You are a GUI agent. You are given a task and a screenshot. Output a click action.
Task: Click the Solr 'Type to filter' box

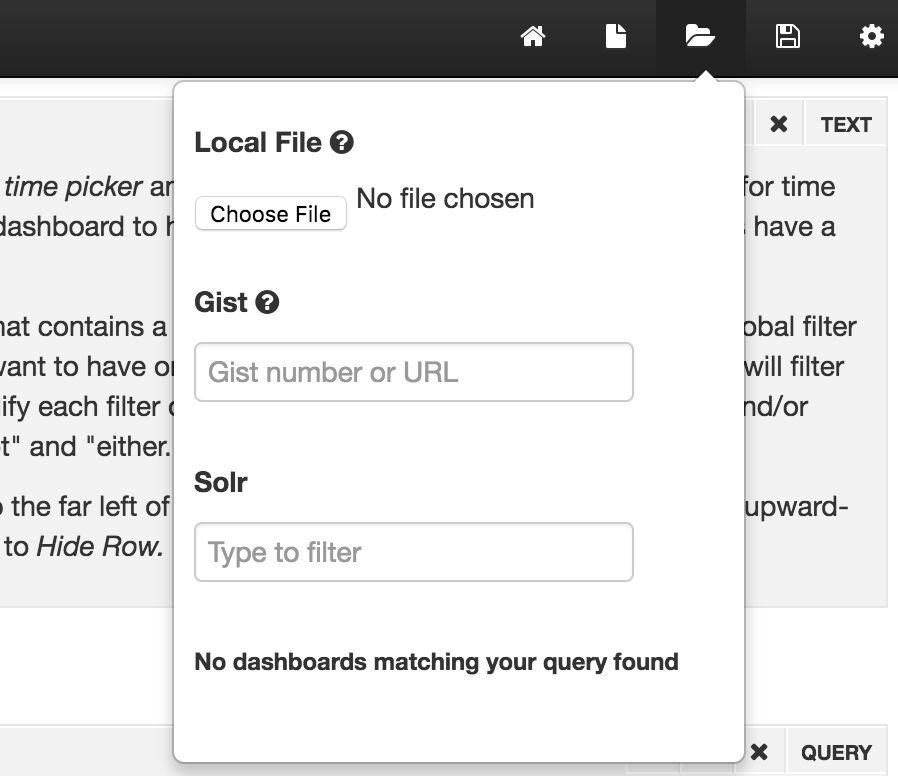413,552
